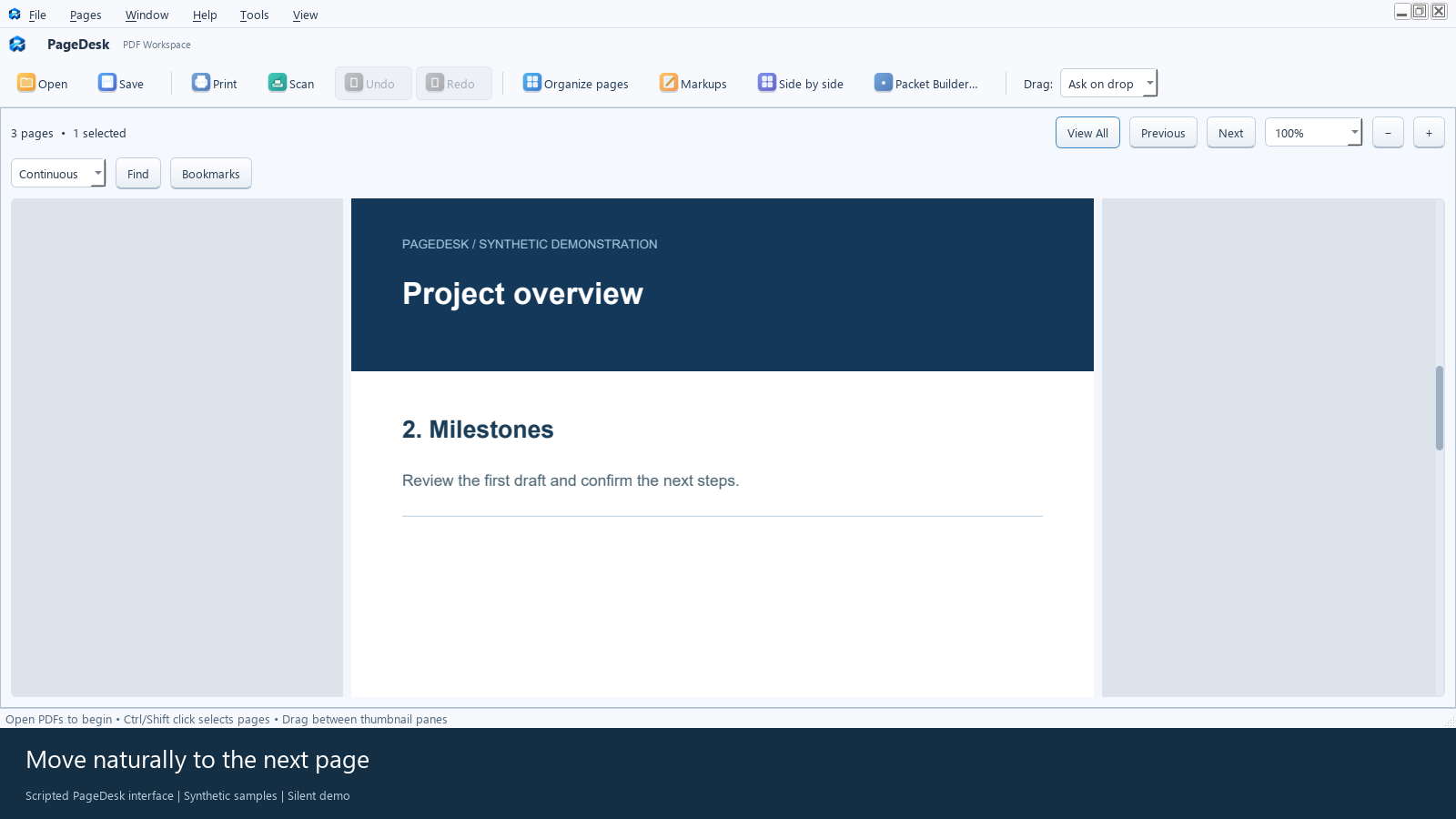Click the vertical scrollbar thumb
The image size is (1456, 819).
pyautogui.click(x=1440, y=408)
